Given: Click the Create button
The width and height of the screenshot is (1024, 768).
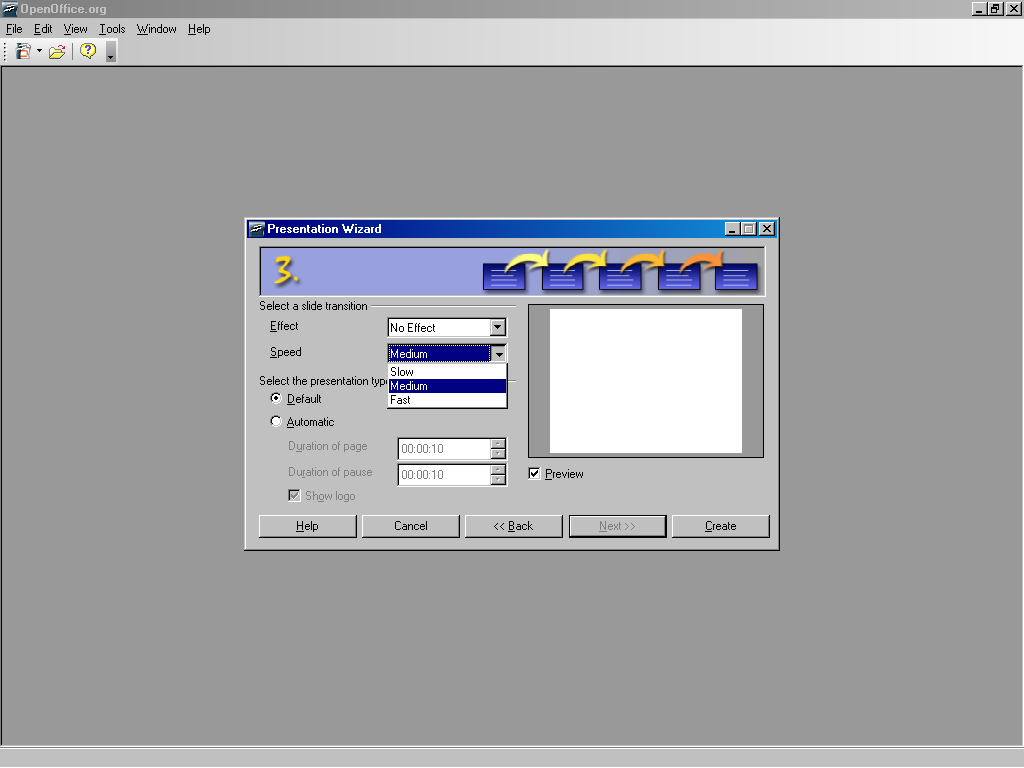Looking at the screenshot, I should 720,526.
